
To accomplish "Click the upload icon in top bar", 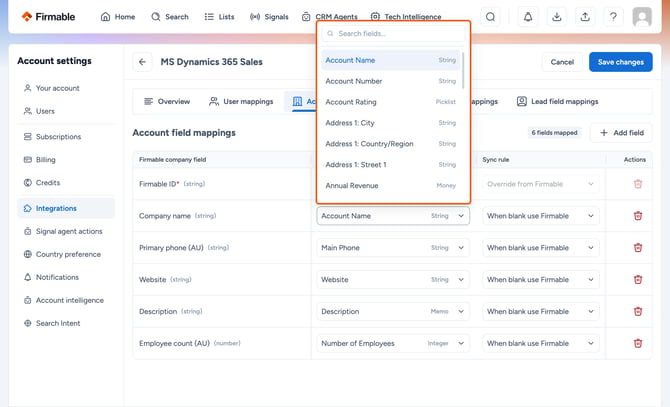I will click(x=585, y=17).
